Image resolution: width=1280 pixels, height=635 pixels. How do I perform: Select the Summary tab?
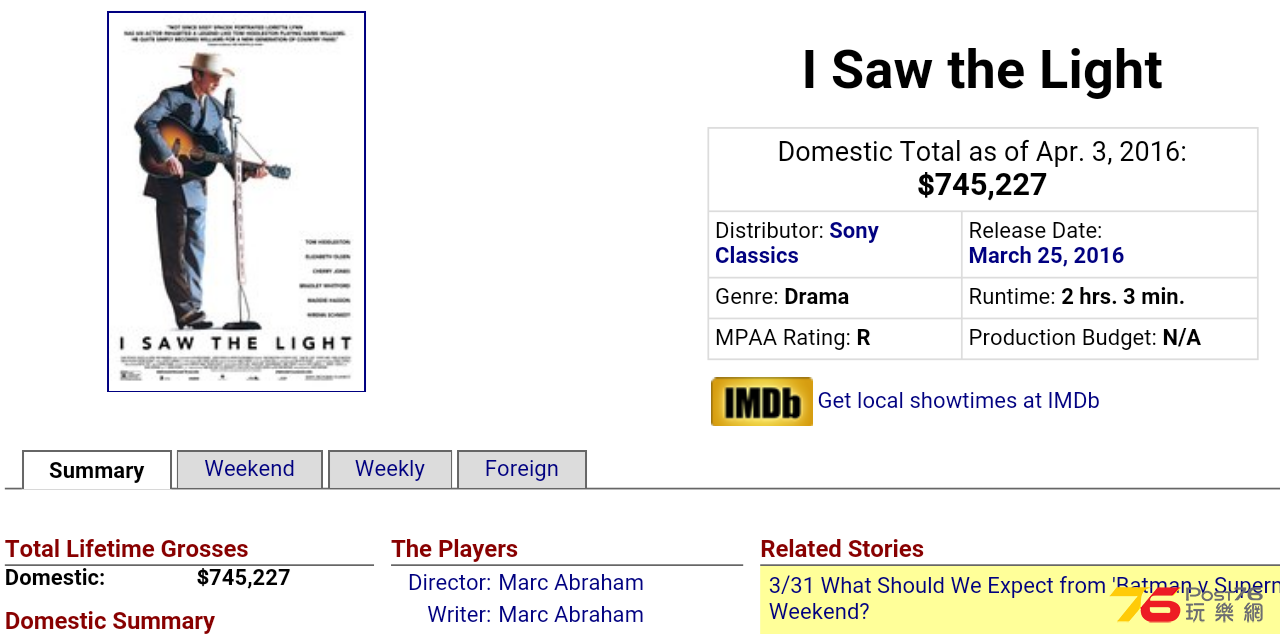pyautogui.click(x=97, y=470)
